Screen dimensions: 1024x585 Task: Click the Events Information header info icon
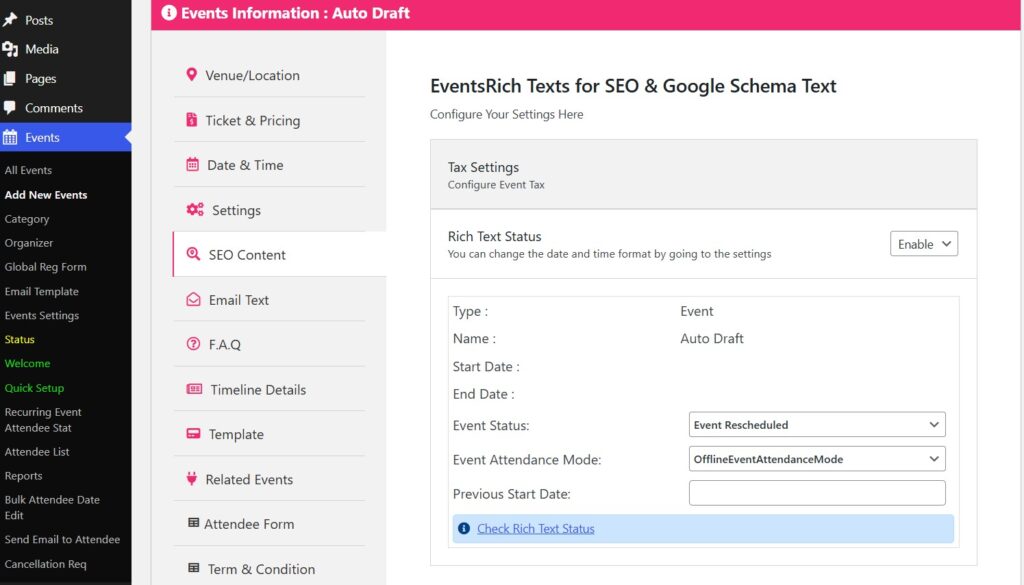168,13
